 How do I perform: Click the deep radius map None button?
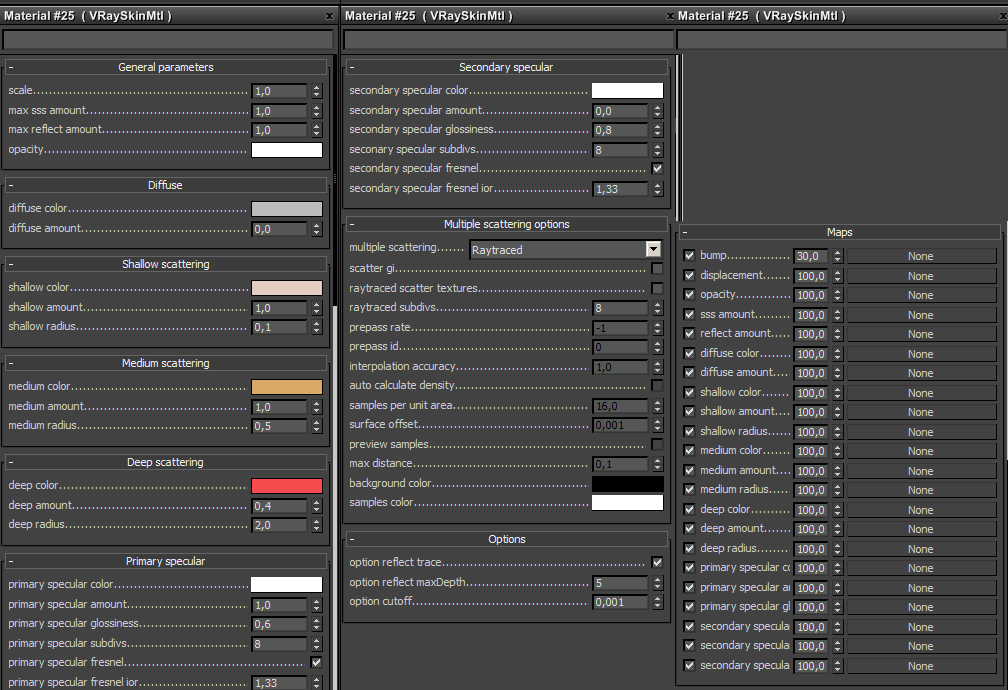pyautogui.click(x=921, y=549)
